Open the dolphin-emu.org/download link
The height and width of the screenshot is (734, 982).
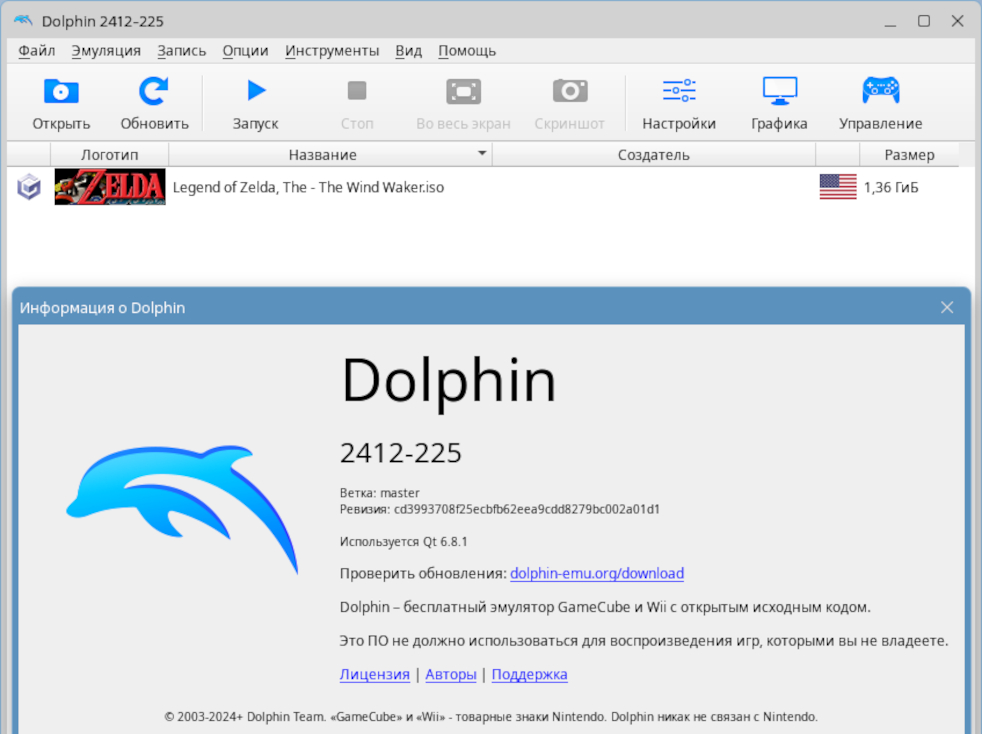tap(597, 573)
